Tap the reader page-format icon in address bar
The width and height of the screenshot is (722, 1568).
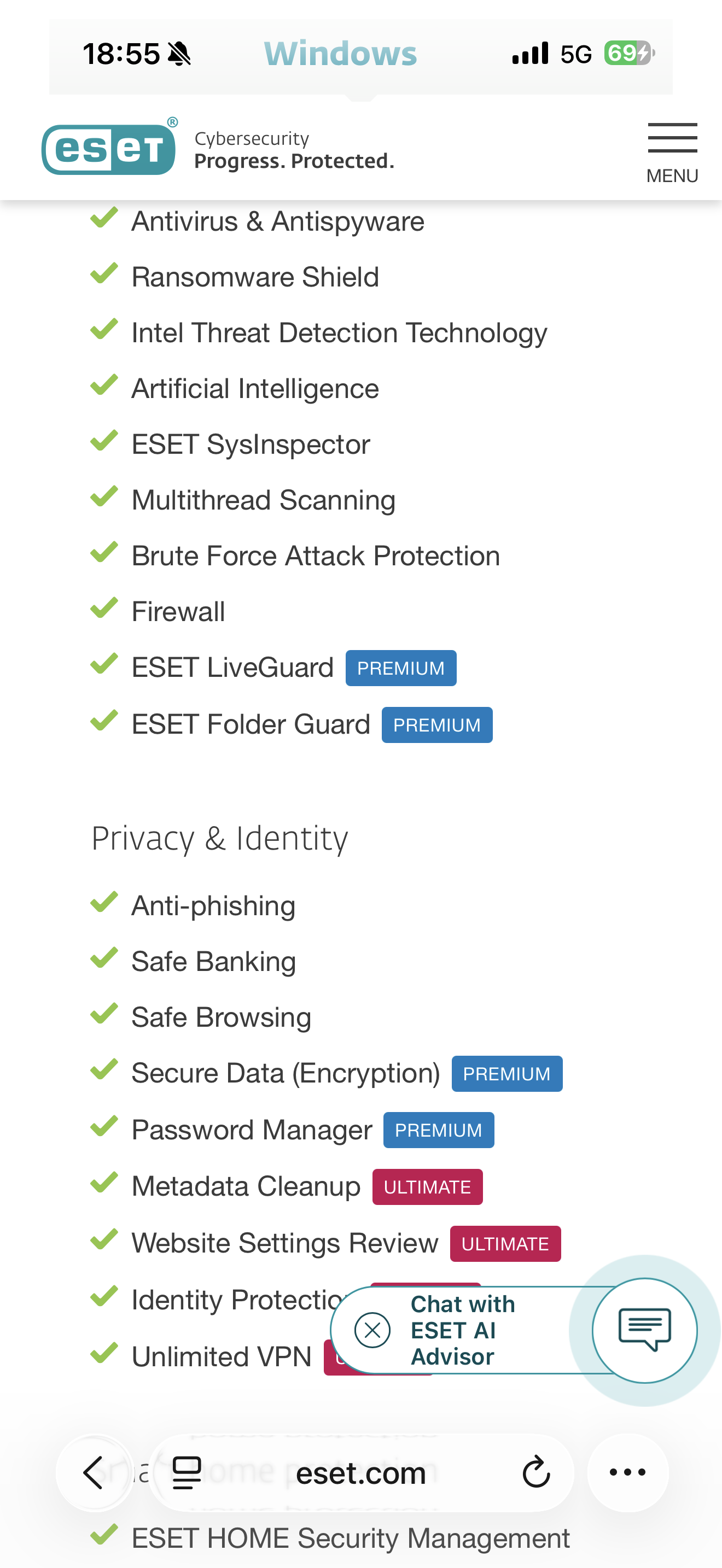[x=187, y=1472]
